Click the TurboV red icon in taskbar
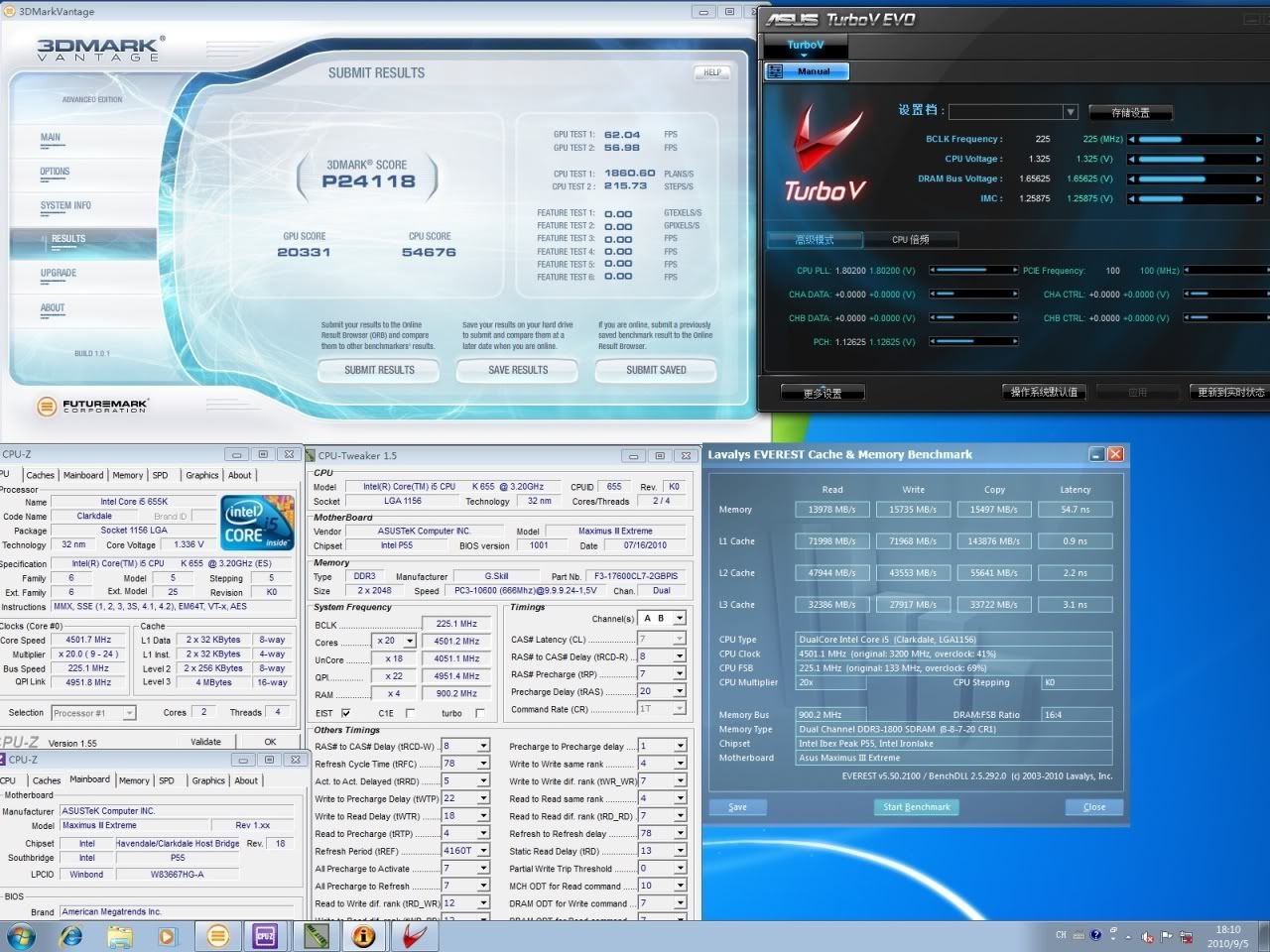Image resolution: width=1270 pixels, height=952 pixels. [x=414, y=935]
